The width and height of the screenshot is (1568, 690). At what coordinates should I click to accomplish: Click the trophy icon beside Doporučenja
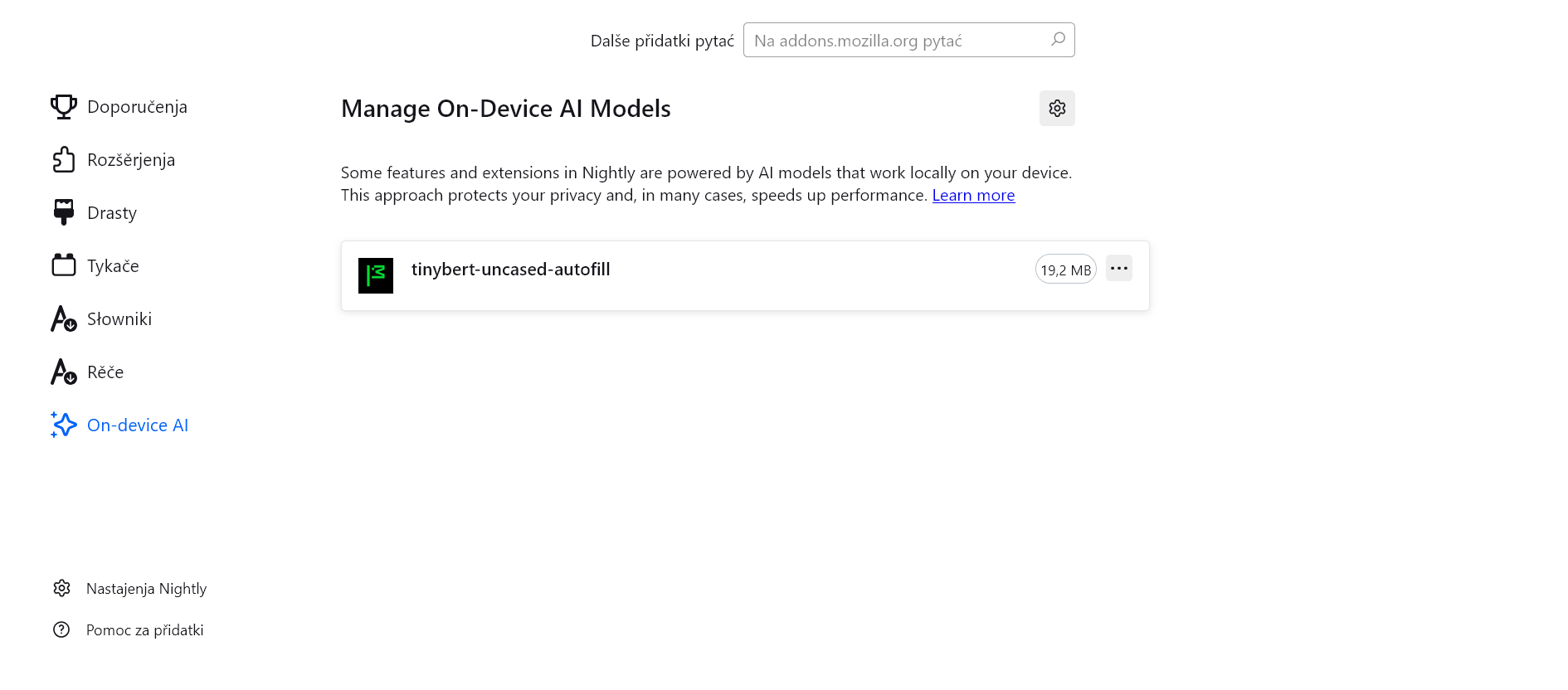(x=63, y=107)
